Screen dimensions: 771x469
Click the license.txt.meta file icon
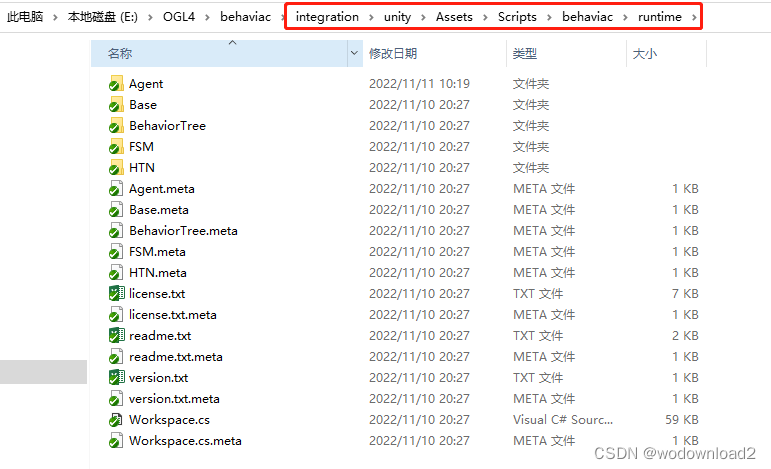tap(116, 315)
